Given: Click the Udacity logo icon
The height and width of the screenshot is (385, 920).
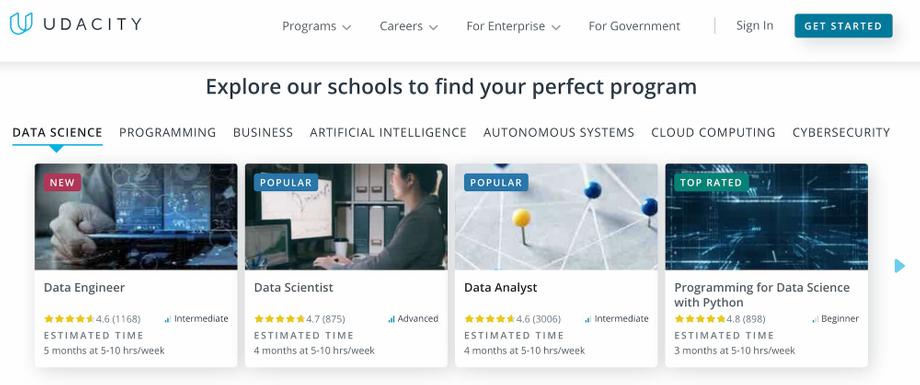Looking at the screenshot, I should tap(21, 24).
